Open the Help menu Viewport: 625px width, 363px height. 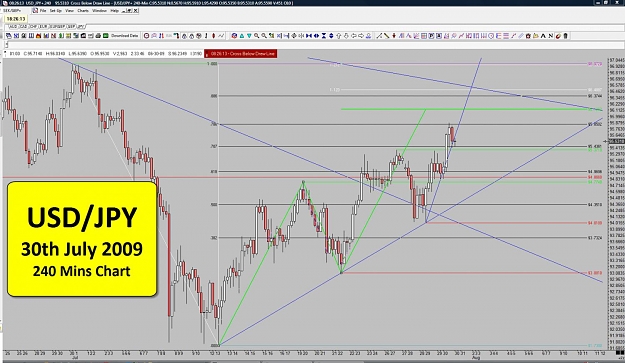[x=114, y=11]
